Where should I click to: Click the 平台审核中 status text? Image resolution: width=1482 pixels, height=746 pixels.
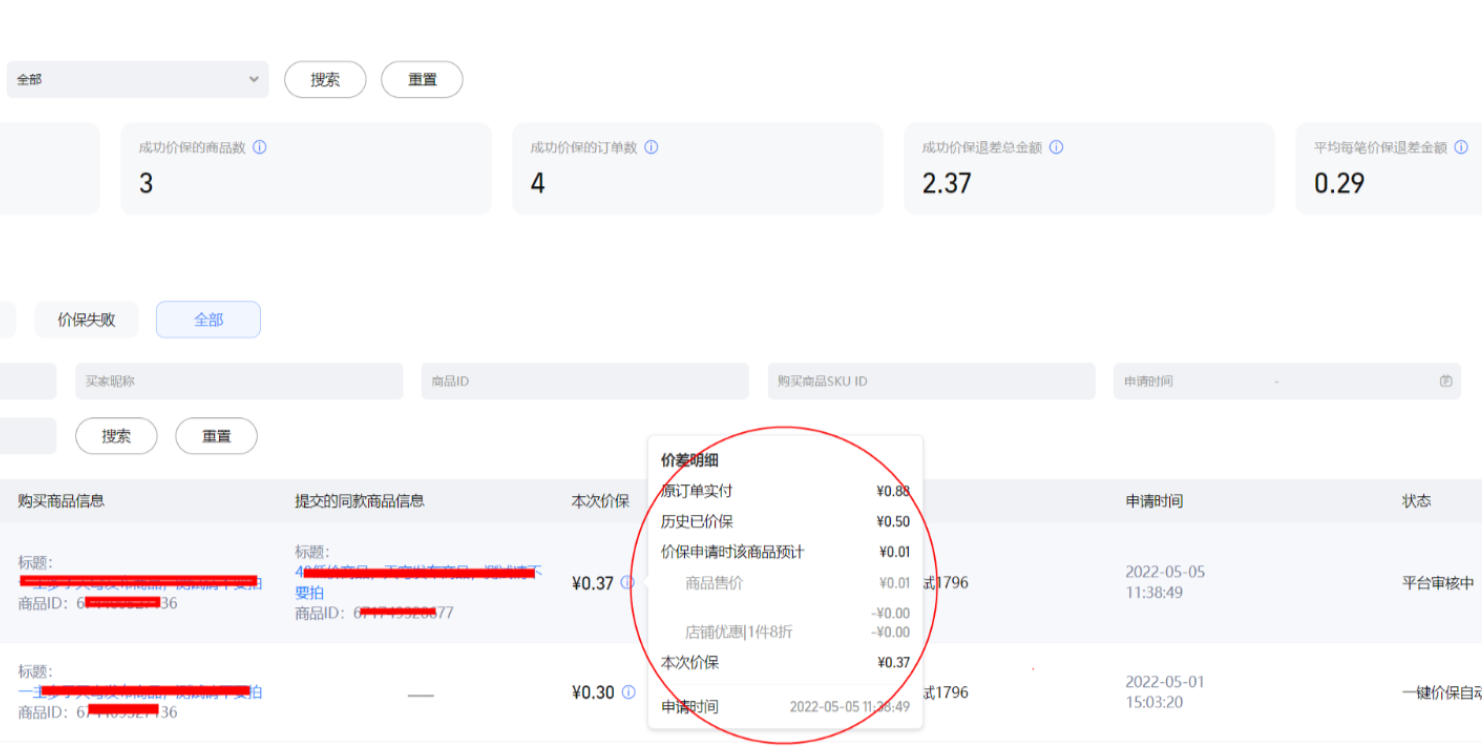1438,583
